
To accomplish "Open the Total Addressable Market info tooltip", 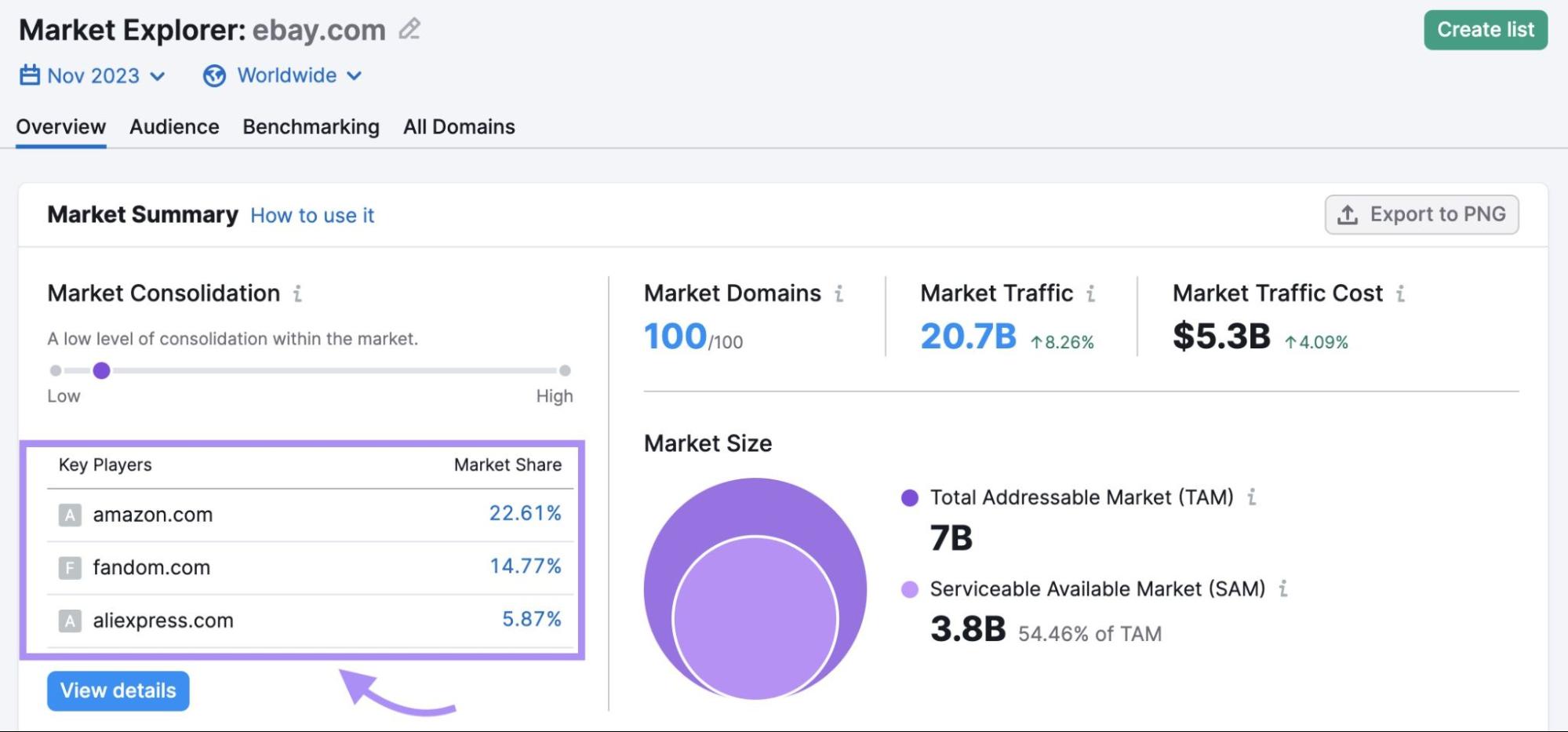I will [1253, 497].
